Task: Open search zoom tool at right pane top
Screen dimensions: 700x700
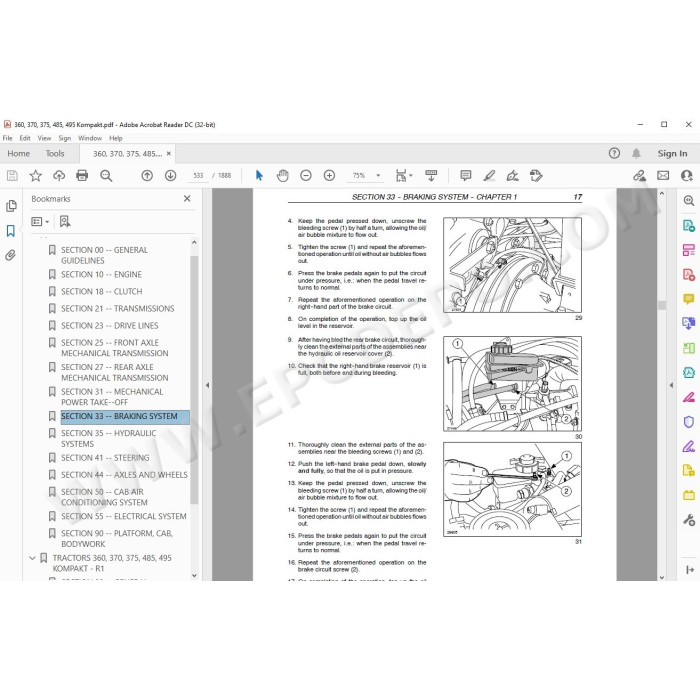Action: pos(688,201)
